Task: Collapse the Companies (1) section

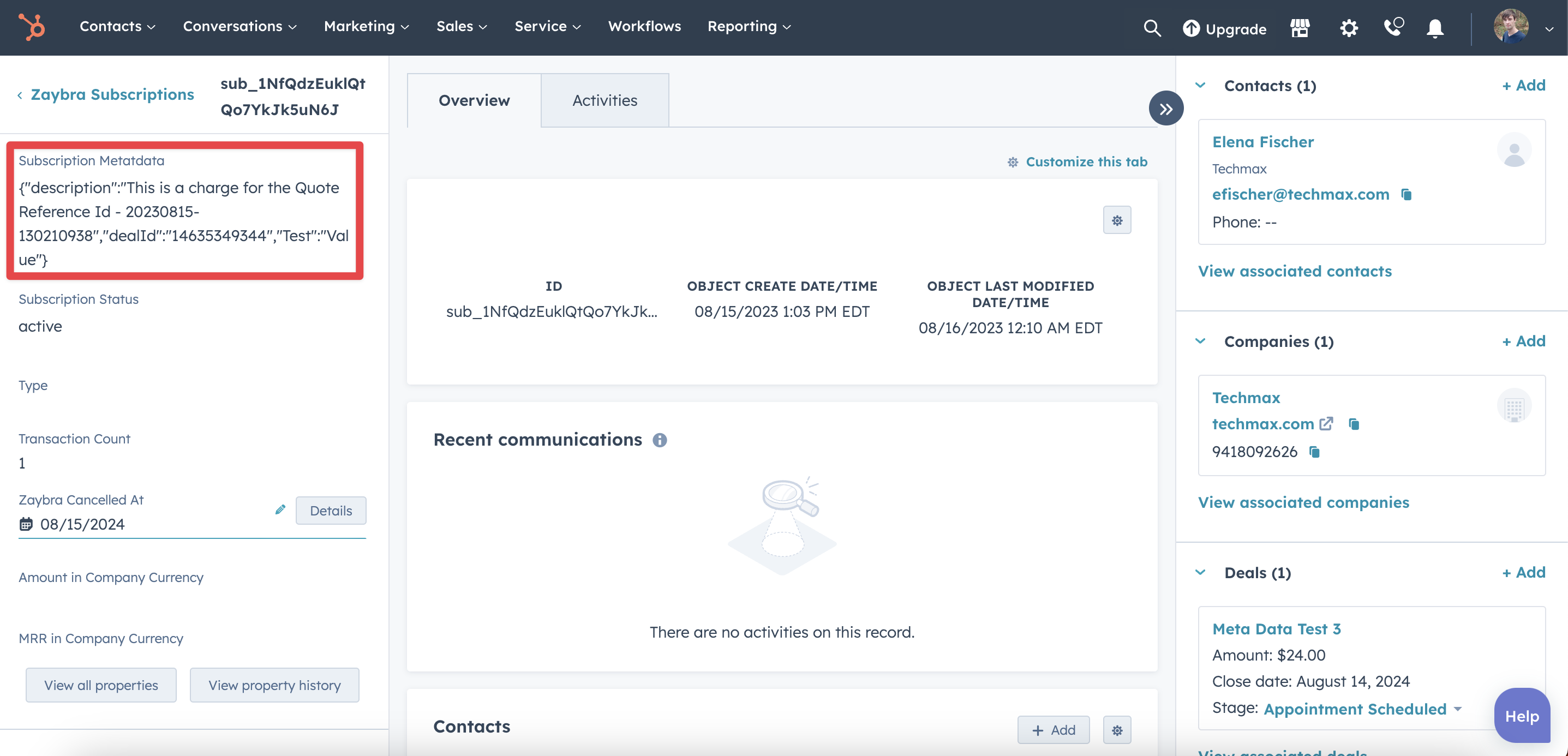Action: point(1200,341)
